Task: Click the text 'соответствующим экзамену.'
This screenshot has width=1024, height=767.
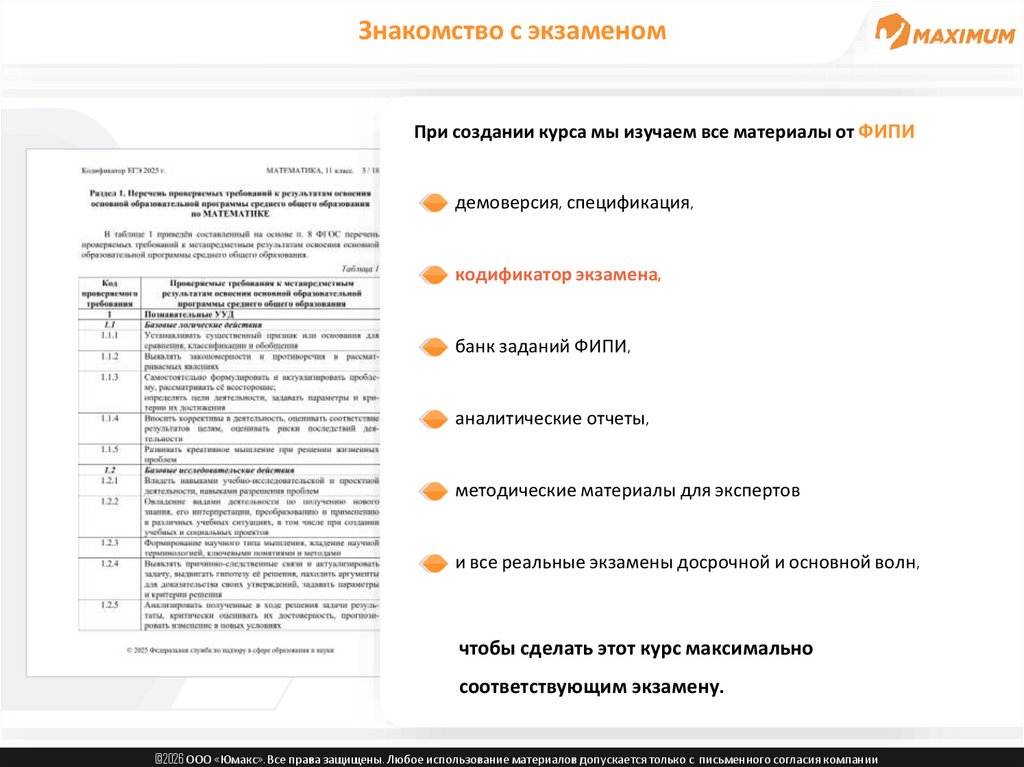Action: (592, 687)
